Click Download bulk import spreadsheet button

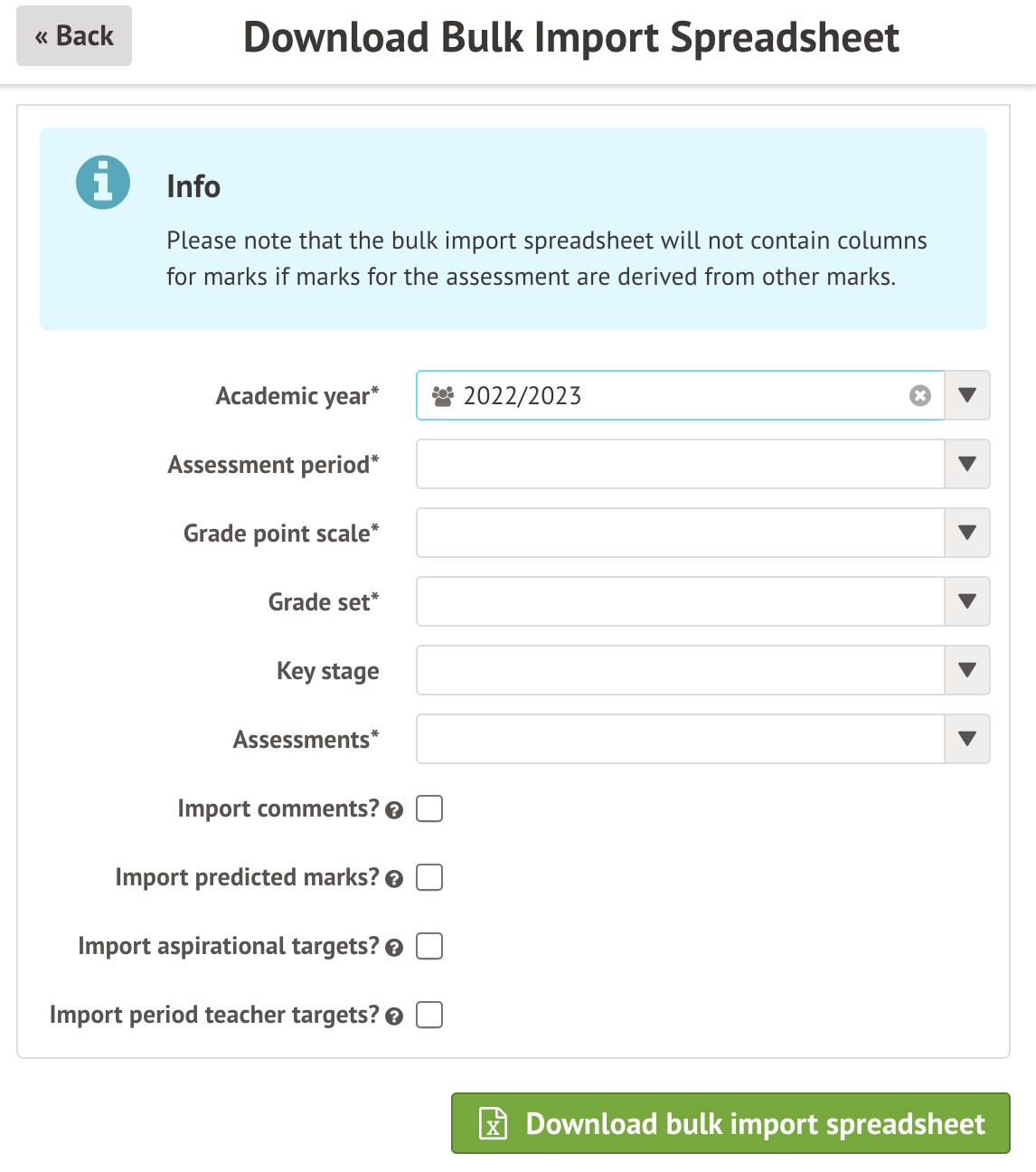click(x=730, y=1123)
